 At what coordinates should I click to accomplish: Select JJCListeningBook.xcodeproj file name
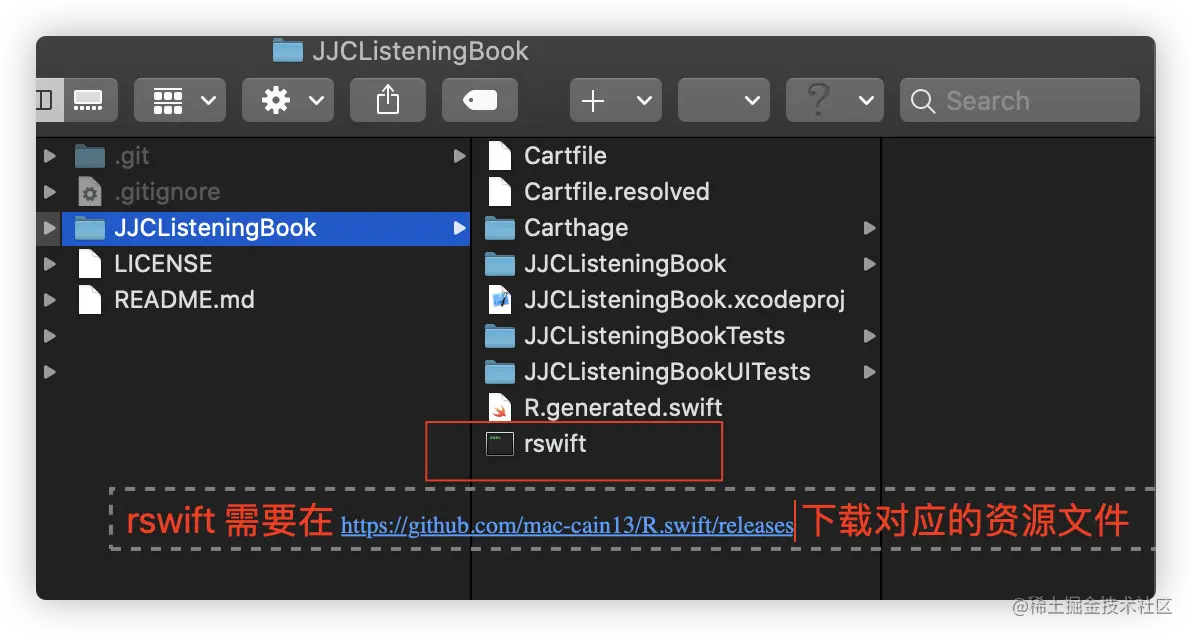point(684,300)
